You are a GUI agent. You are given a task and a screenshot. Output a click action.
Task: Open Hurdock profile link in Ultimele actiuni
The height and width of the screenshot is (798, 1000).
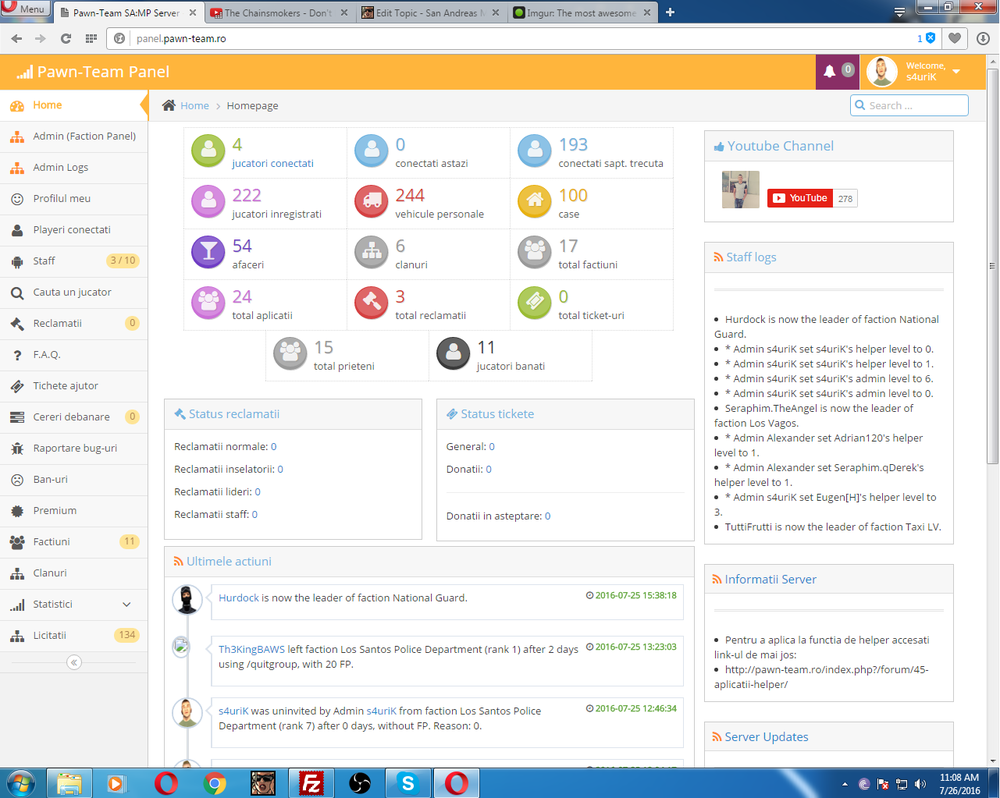[x=239, y=598]
